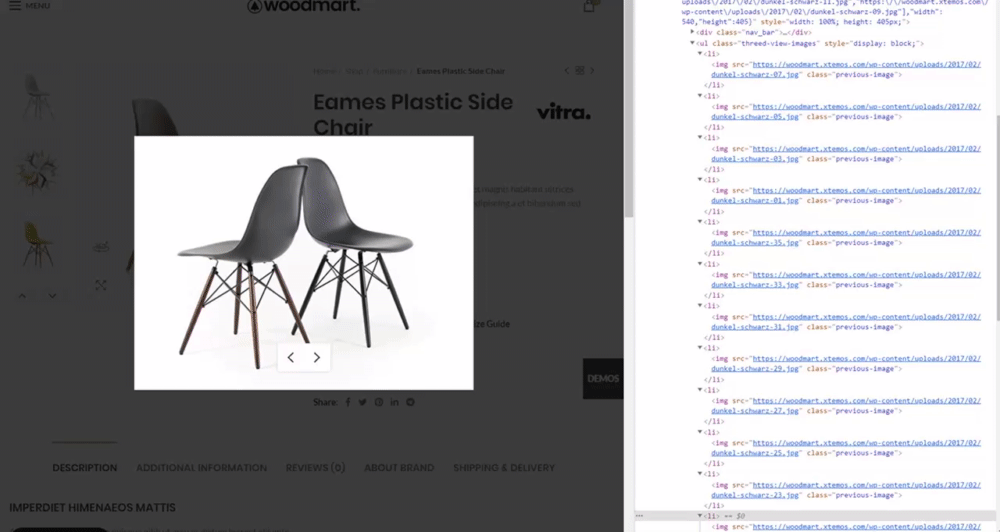Open dunkel-schwarz-25.jpg image URL
The image size is (1000, 532).
click(846, 448)
